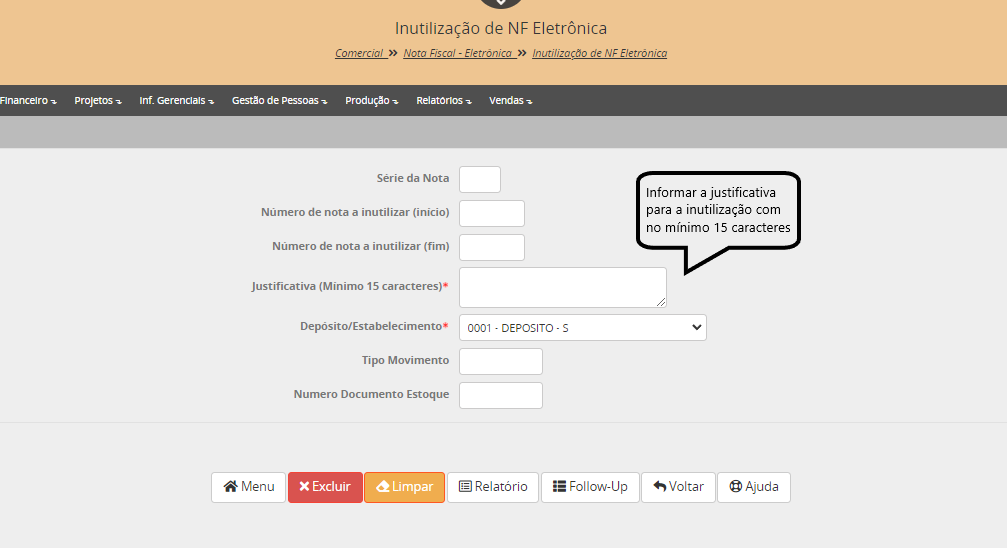
Task: Click the Numero Documento Estoque field
Action: coord(500,395)
